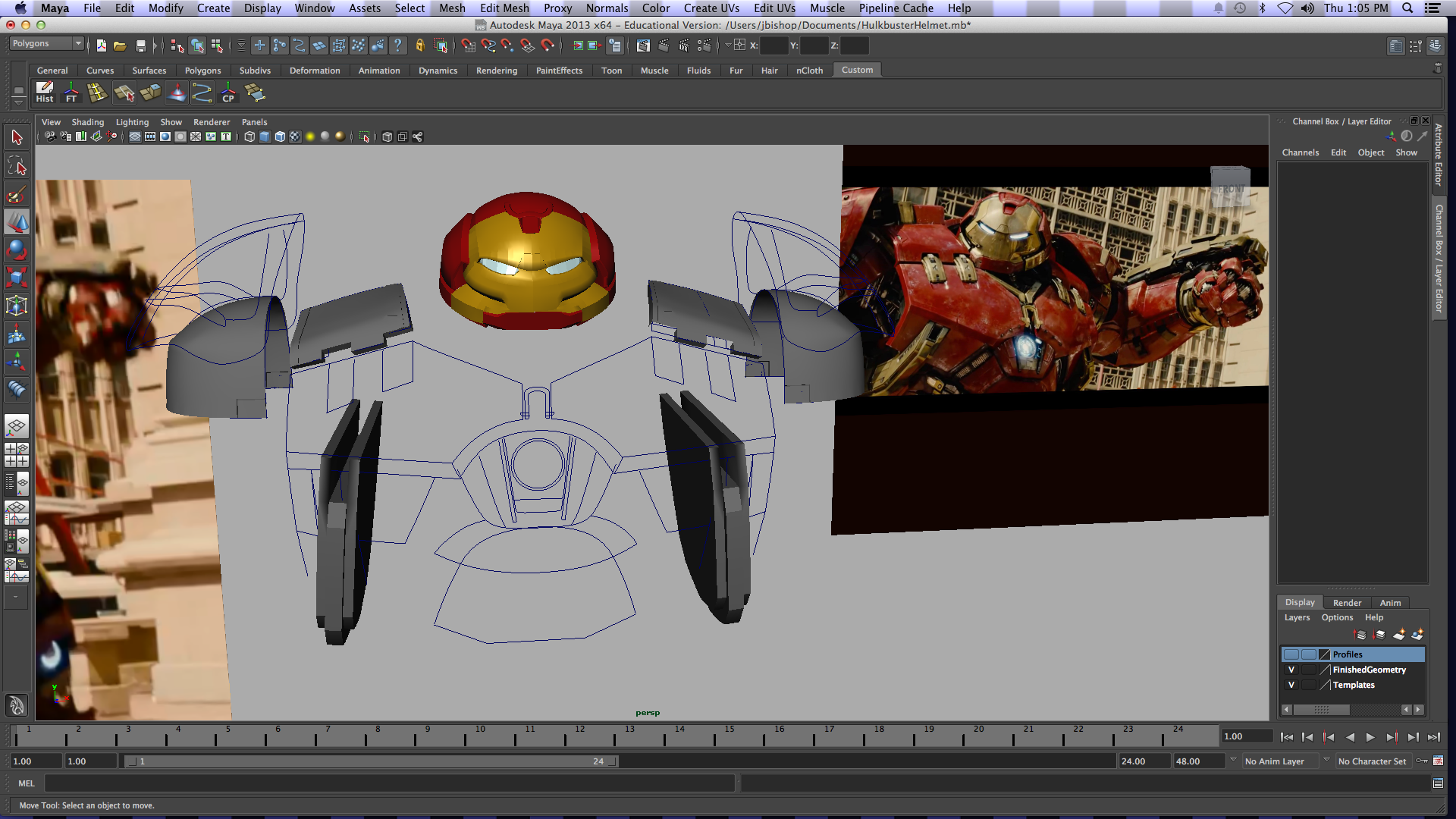Viewport: 1456px width, 819px height.
Task: Click the range slider bar
Action: tap(372, 761)
